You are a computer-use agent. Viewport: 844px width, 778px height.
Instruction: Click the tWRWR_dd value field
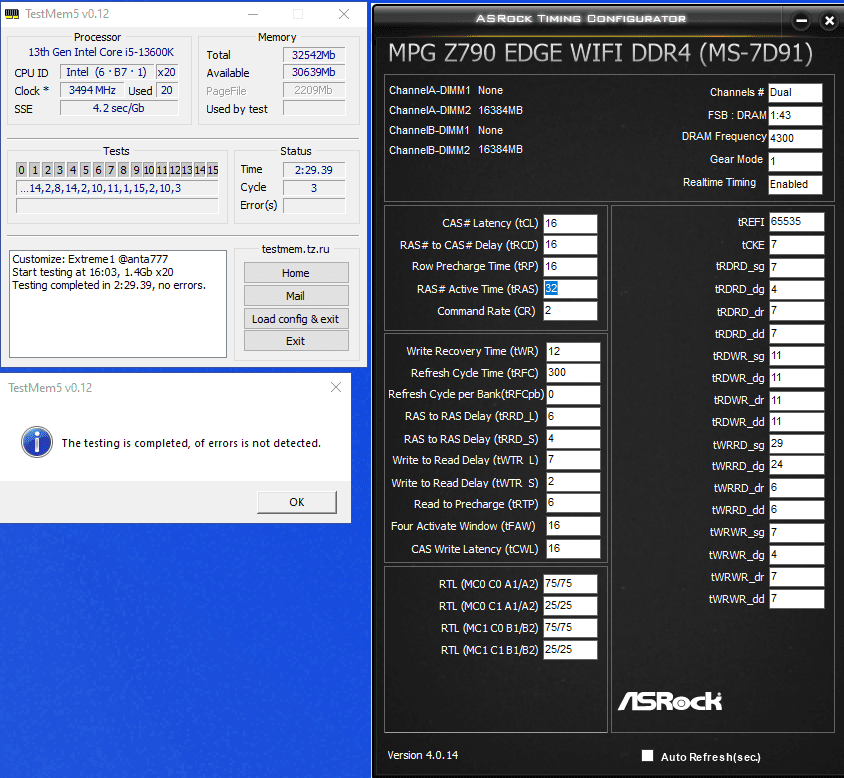pos(796,599)
